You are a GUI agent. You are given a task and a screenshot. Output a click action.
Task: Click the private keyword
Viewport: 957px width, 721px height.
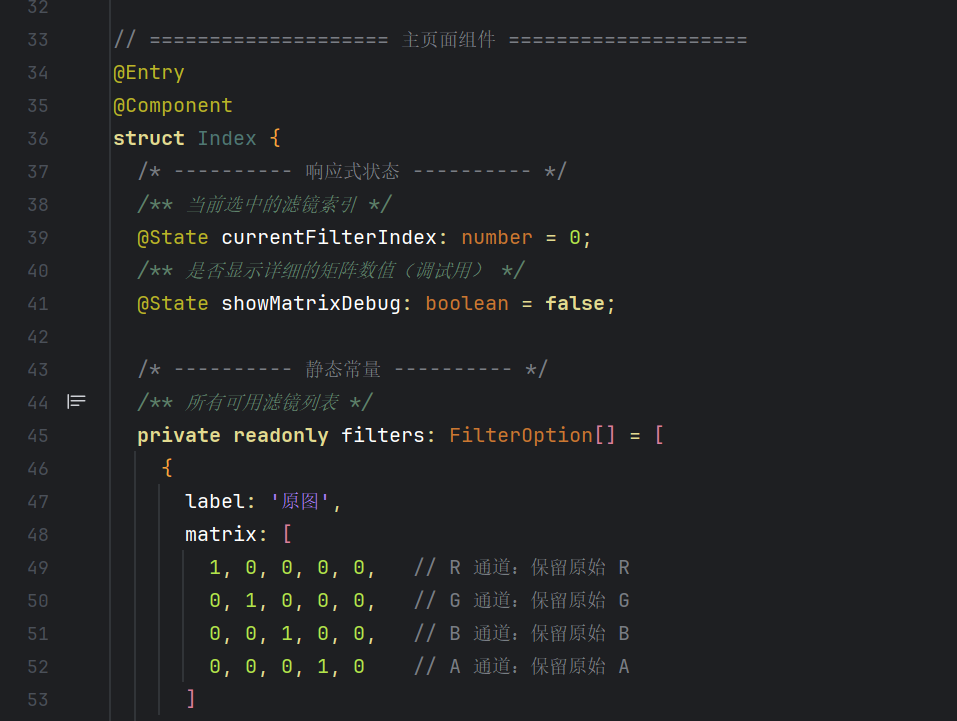tap(179, 435)
